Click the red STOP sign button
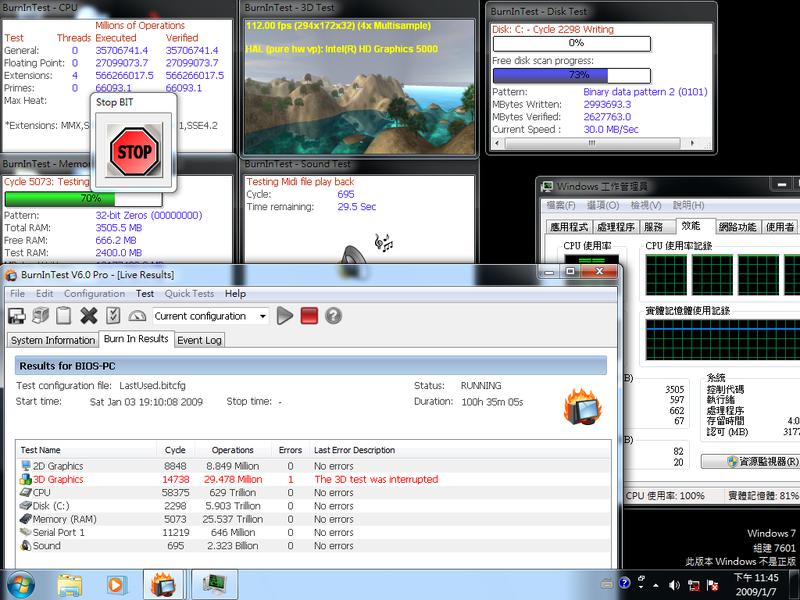800x600 pixels. [x=135, y=151]
